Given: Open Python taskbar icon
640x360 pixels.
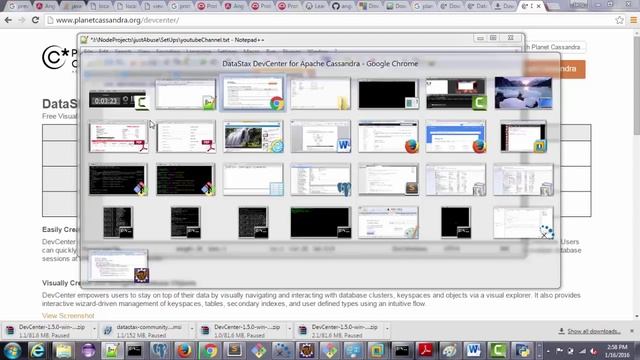Looking at the screenshot, I should (x=522, y=351).
